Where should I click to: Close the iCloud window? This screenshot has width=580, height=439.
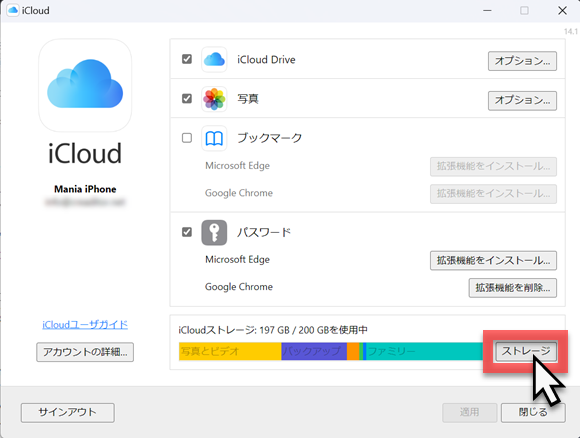(x=562, y=10)
